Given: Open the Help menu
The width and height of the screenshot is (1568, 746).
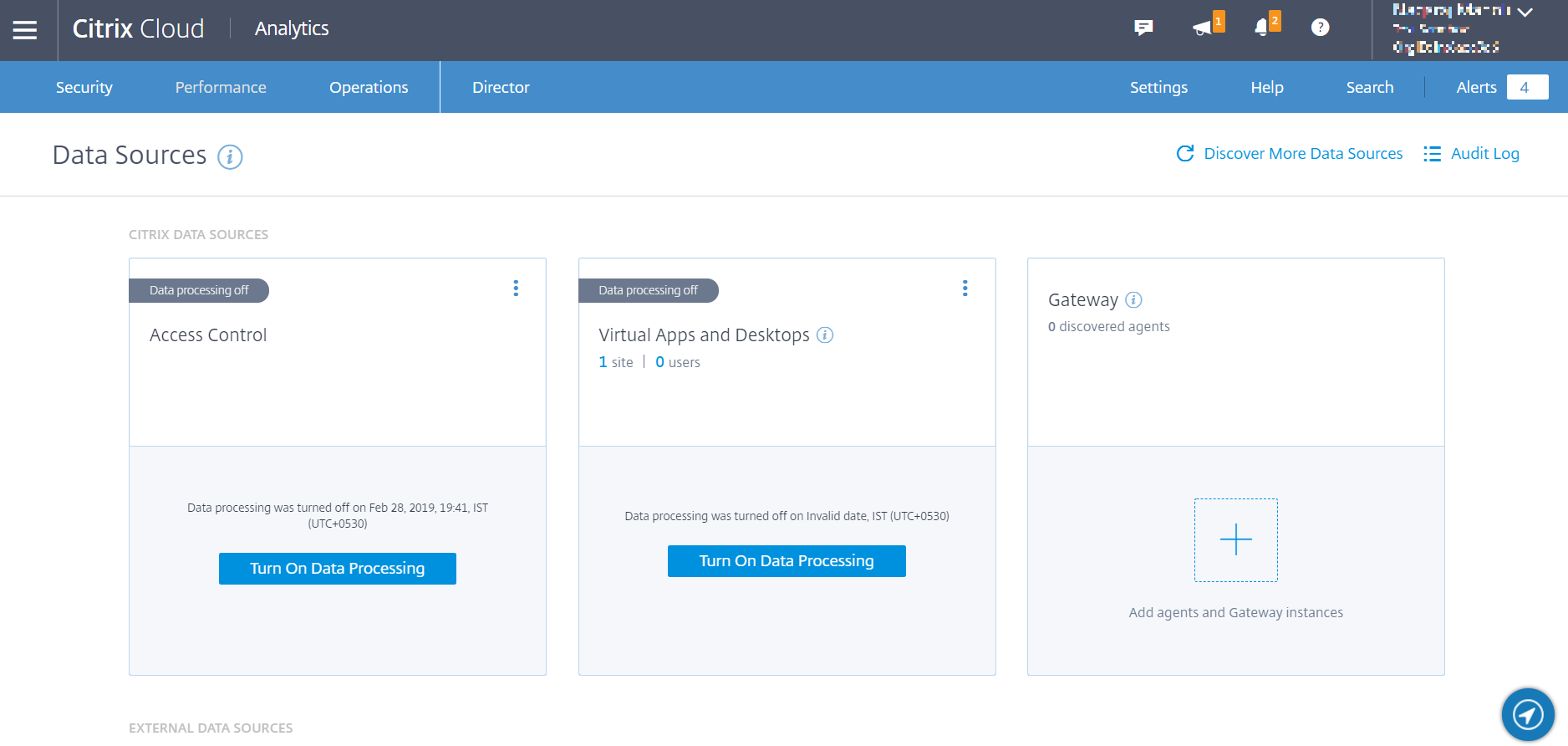Looking at the screenshot, I should coord(1267,87).
